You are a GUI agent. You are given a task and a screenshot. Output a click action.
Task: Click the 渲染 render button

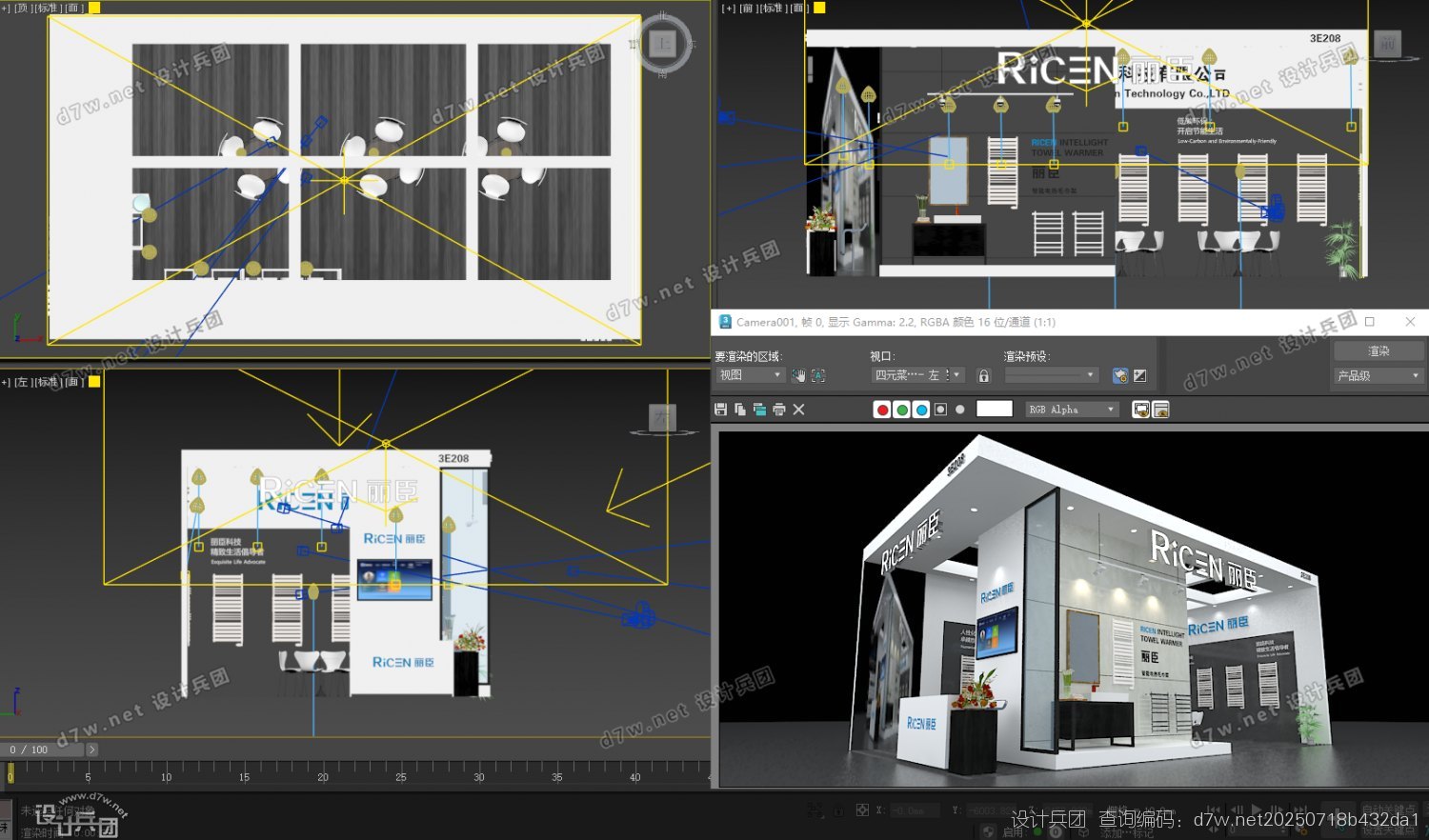click(x=1379, y=351)
